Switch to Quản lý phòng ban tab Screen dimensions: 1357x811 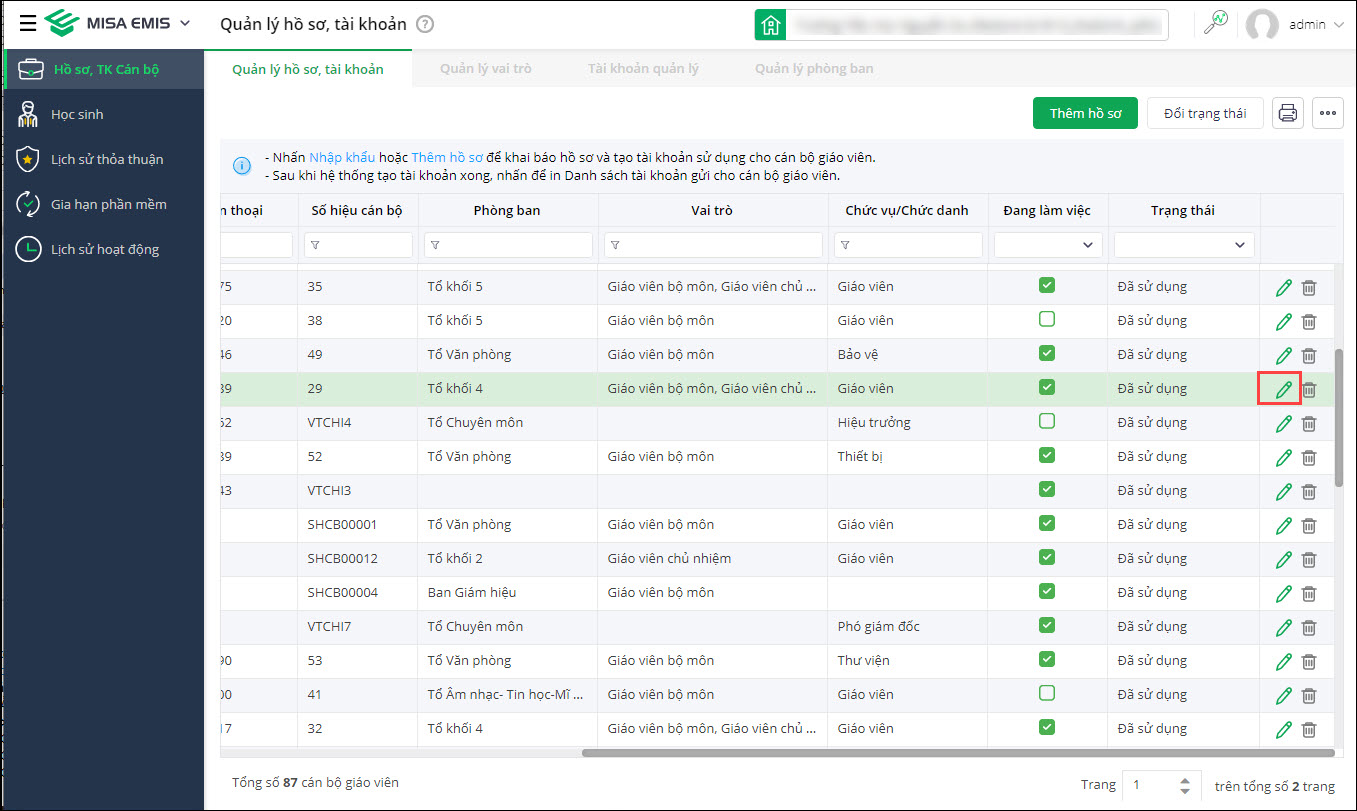814,69
